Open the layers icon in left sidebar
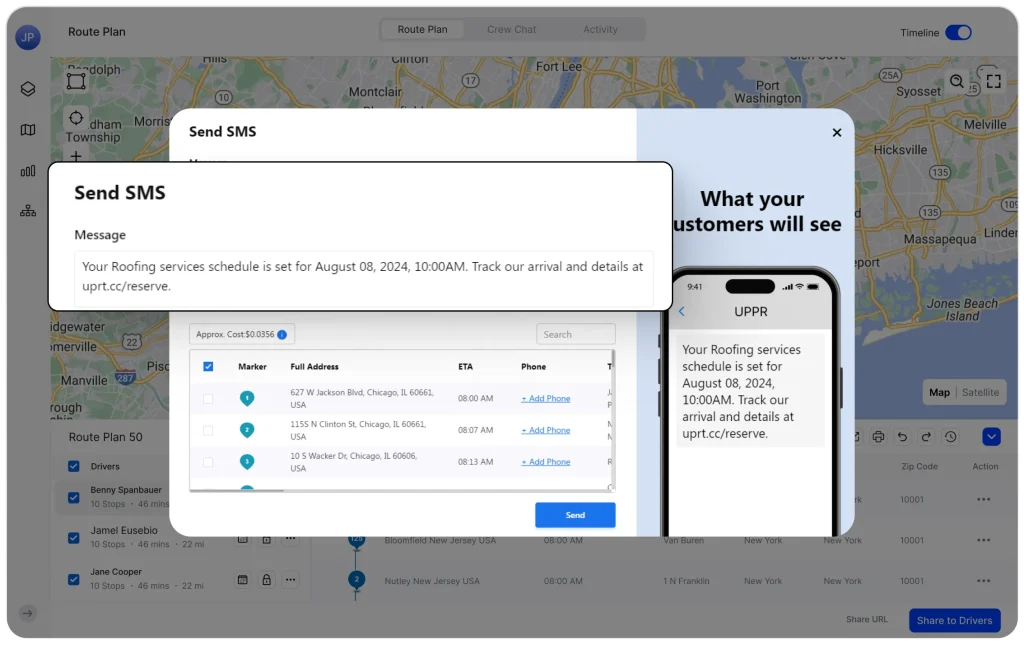The height and width of the screenshot is (645, 1024). [x=27, y=89]
